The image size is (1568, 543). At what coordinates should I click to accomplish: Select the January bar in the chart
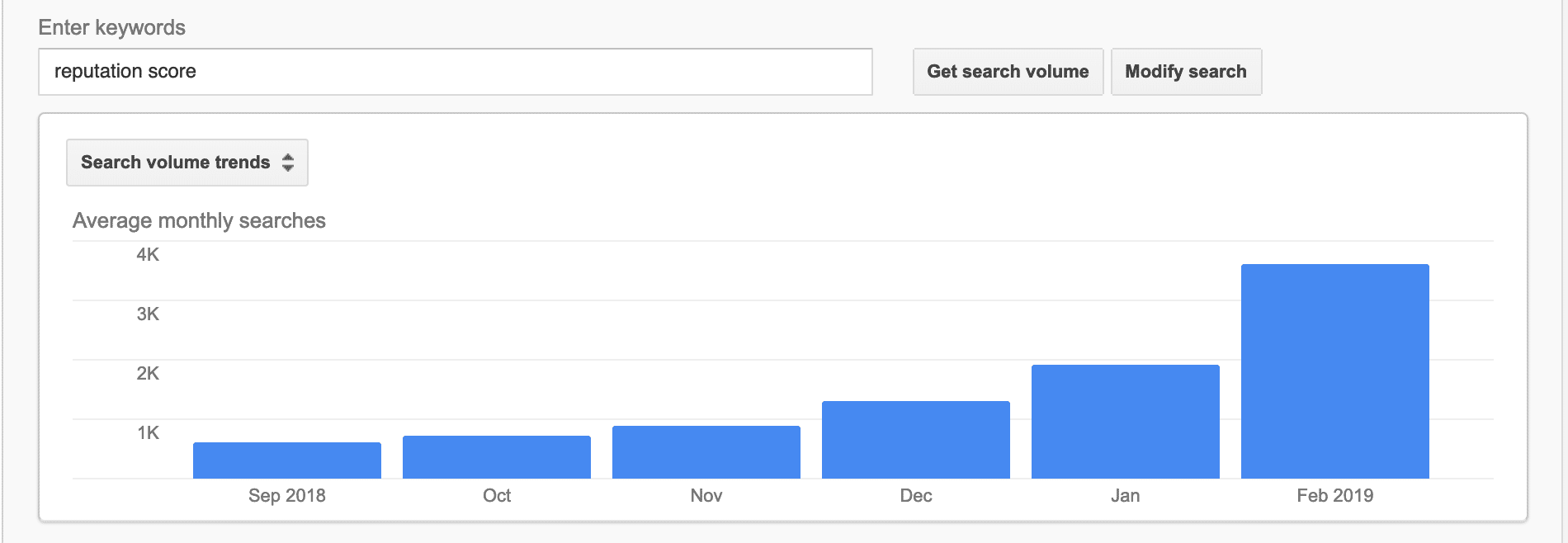[1126, 422]
